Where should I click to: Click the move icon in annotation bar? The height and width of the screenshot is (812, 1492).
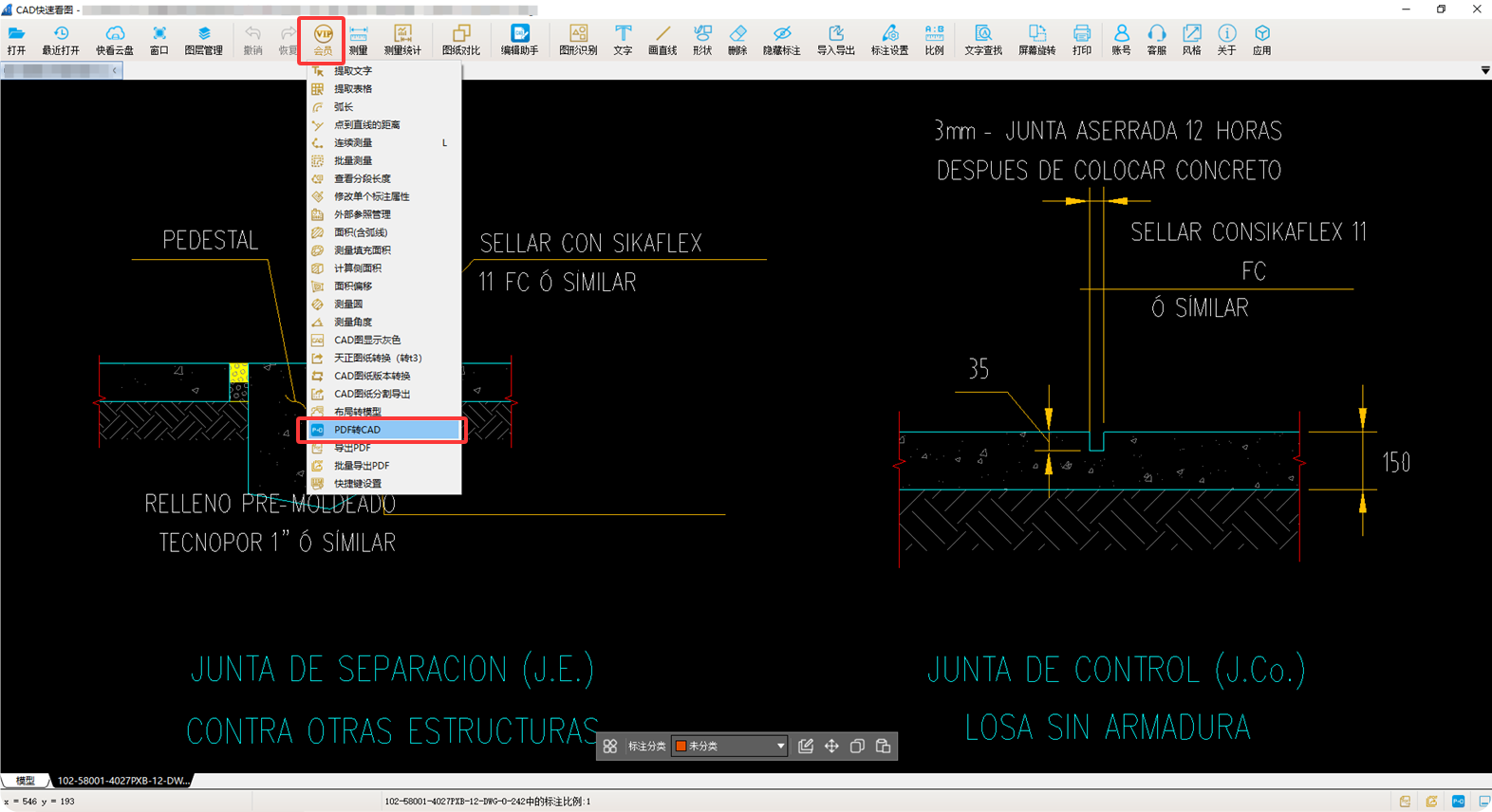(x=831, y=747)
